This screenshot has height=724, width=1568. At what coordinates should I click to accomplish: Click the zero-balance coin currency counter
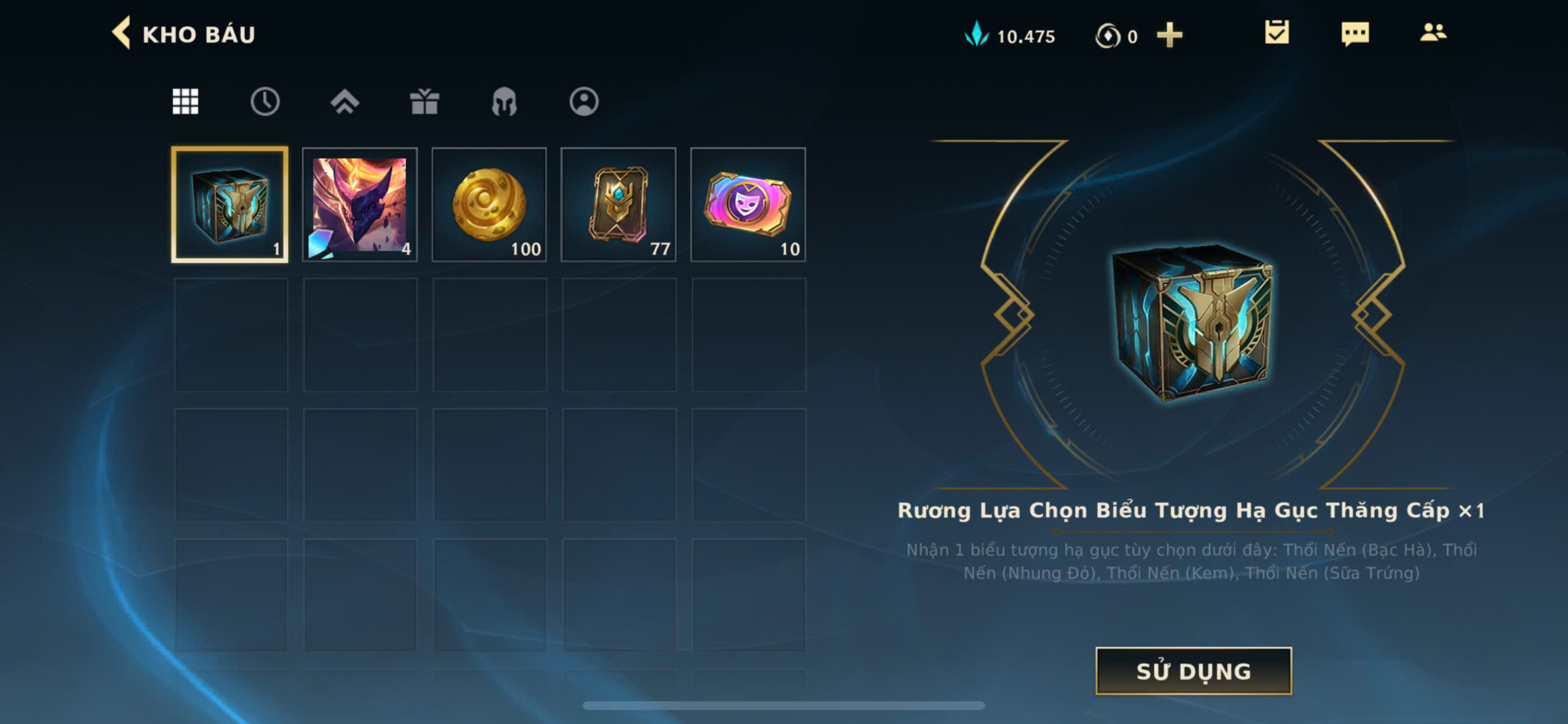[1116, 36]
